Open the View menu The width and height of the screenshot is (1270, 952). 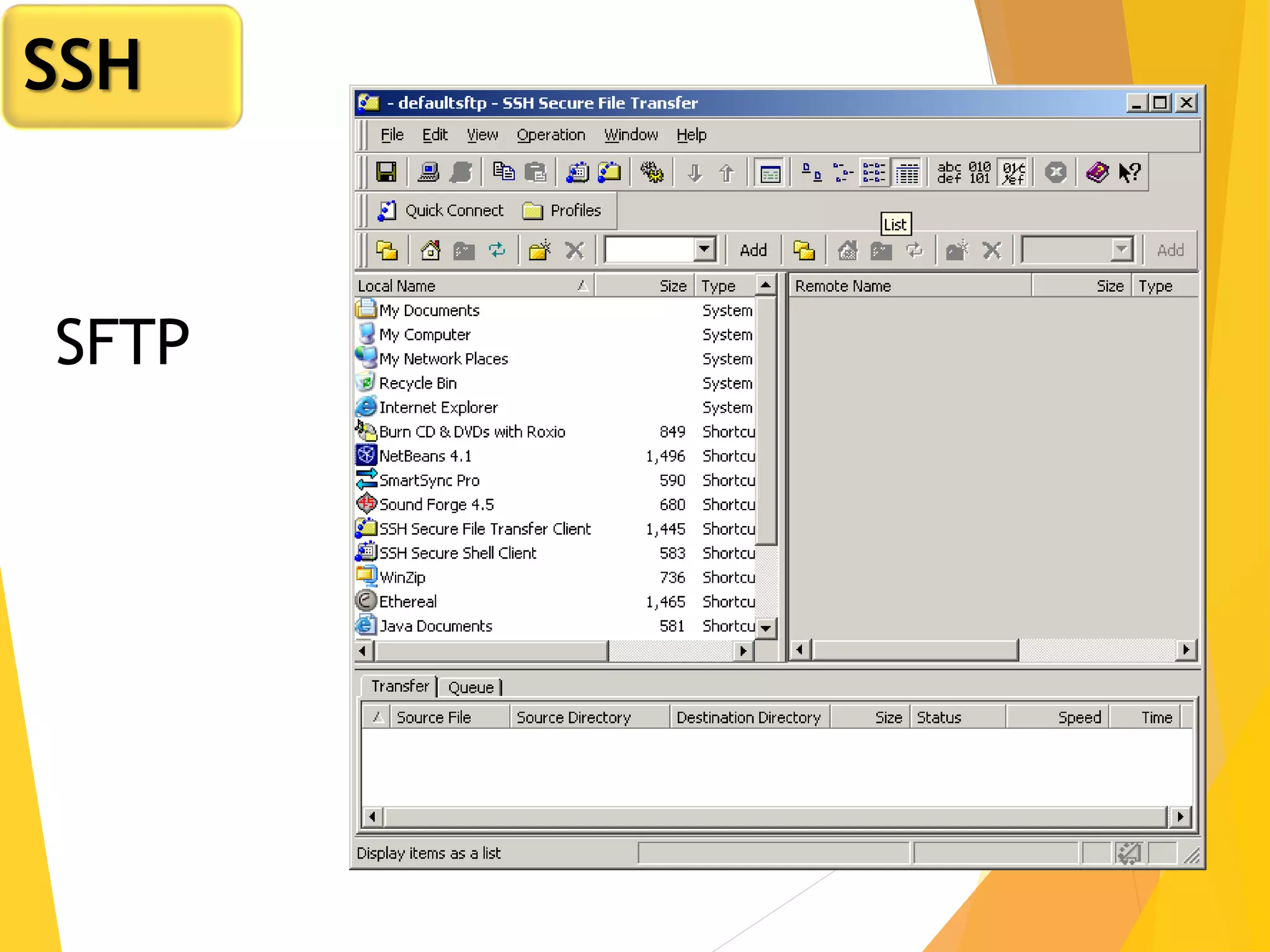[482, 135]
